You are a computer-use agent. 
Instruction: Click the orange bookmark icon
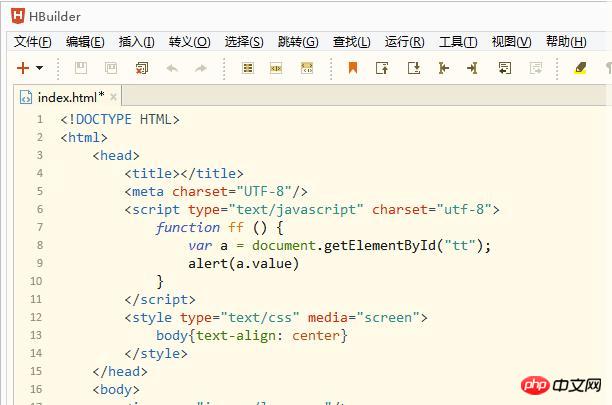coord(353,68)
